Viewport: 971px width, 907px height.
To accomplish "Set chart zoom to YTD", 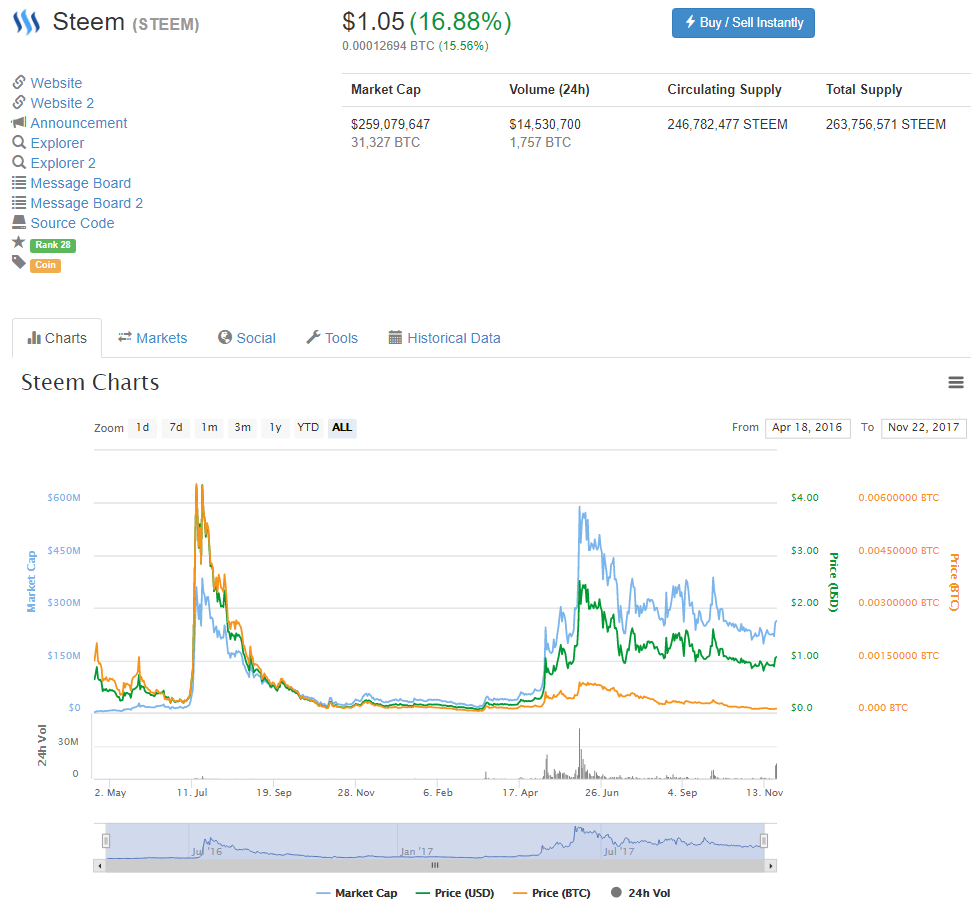I will 308,428.
